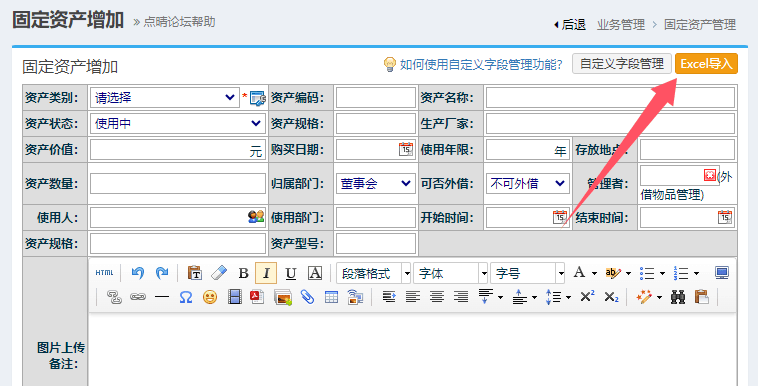Insert a table
This screenshot has height=386, width=758.
pyautogui.click(x=331, y=297)
